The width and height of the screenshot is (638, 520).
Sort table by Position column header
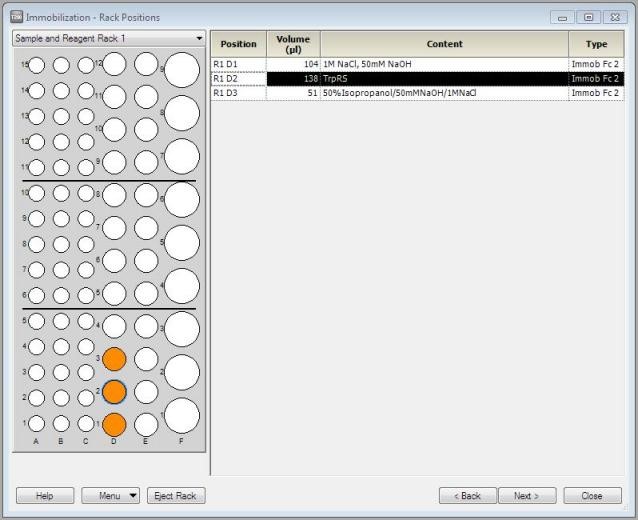(238, 44)
